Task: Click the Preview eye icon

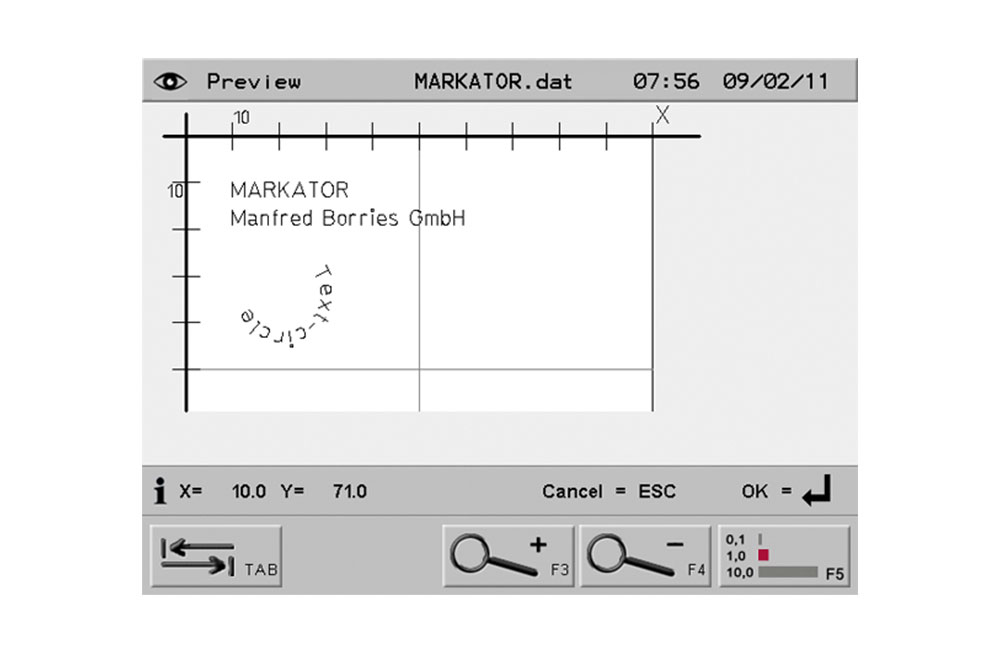Action: 170,82
